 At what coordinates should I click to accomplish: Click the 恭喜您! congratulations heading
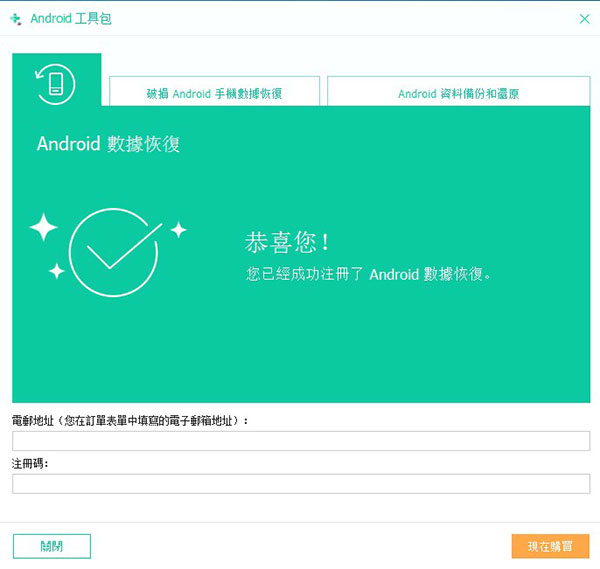pyautogui.click(x=287, y=243)
